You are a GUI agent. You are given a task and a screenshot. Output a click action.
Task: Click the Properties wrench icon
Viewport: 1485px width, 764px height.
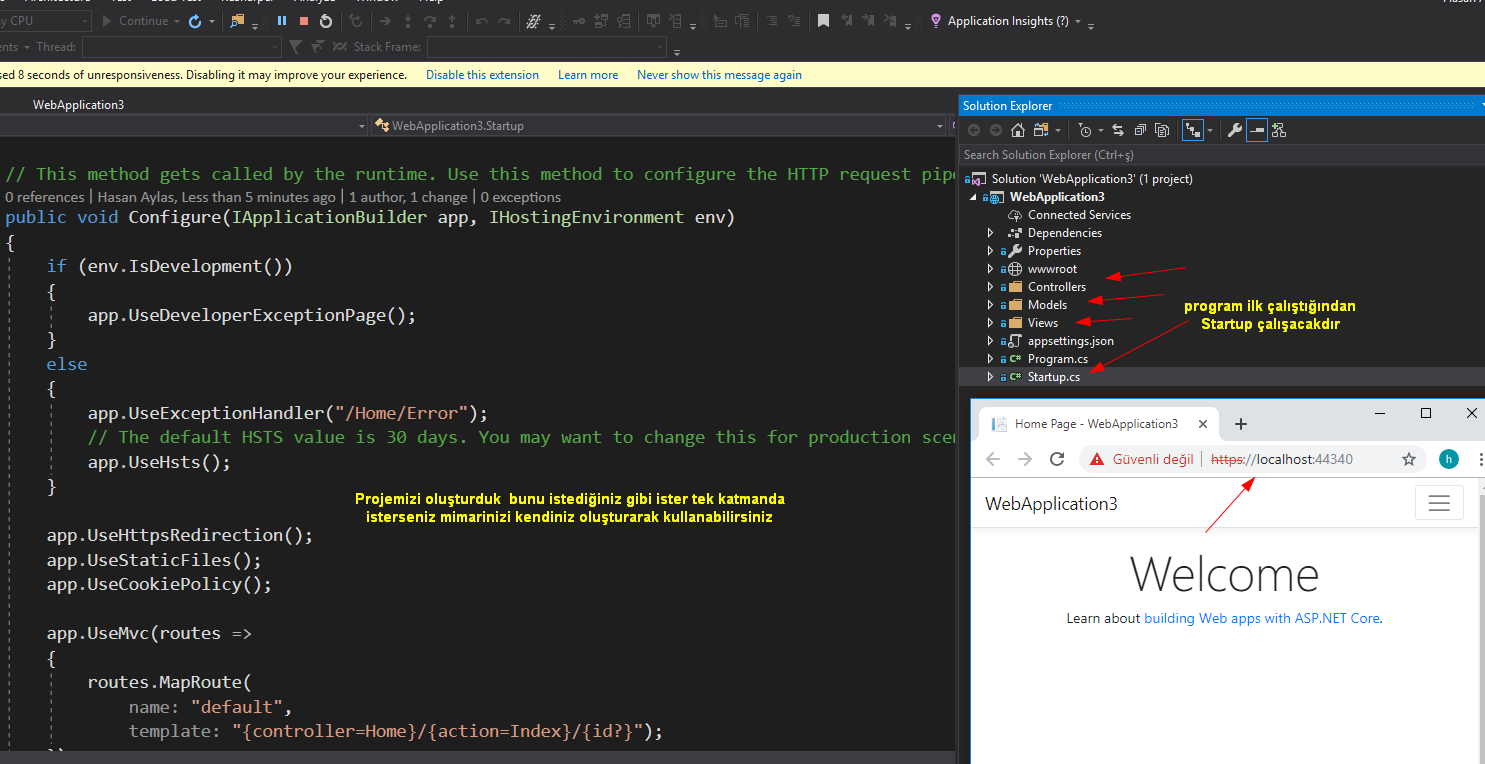click(1235, 130)
